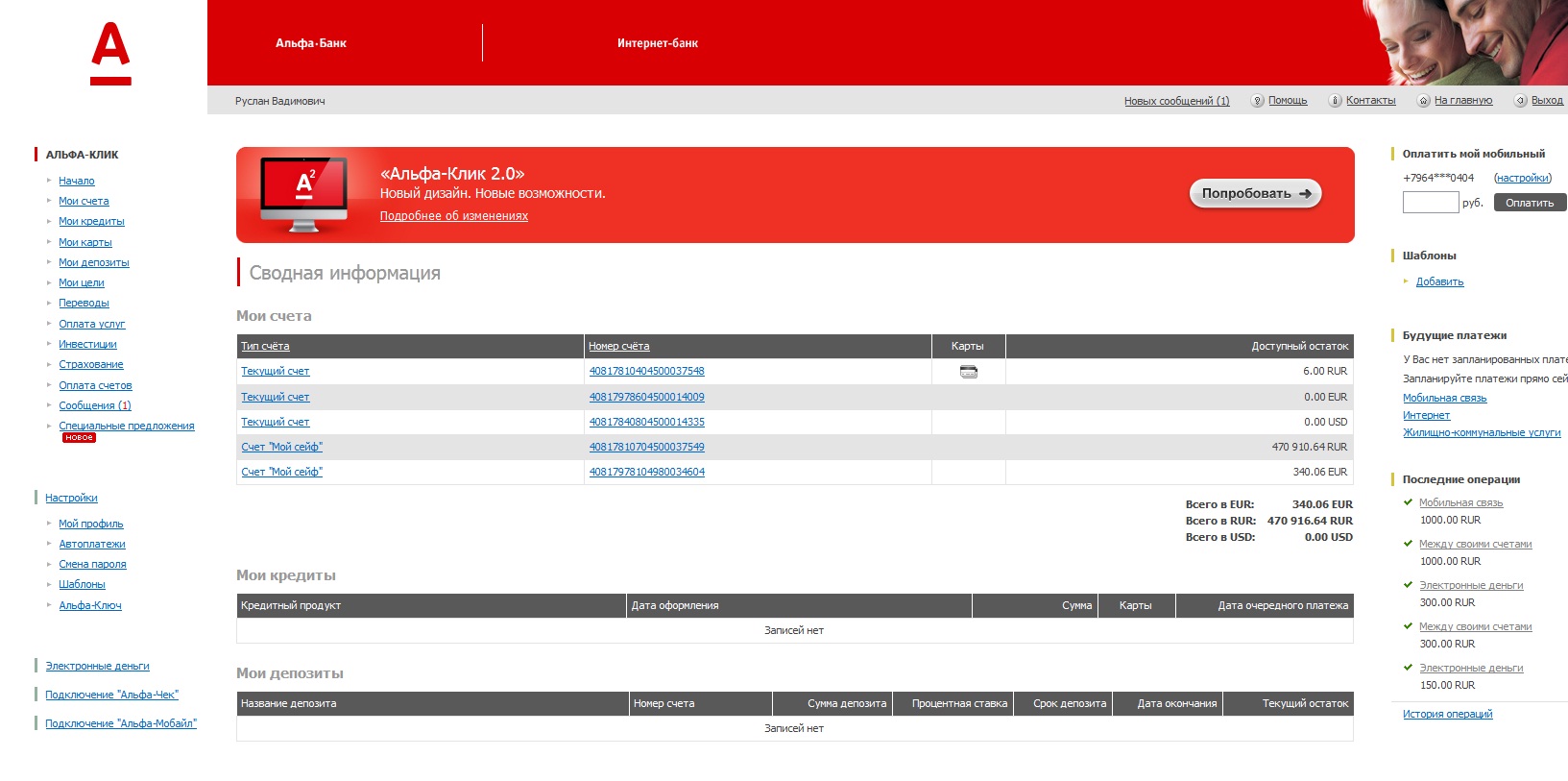Click the home icon beside На главную
This screenshot has width=1568, height=781.
(1424, 101)
